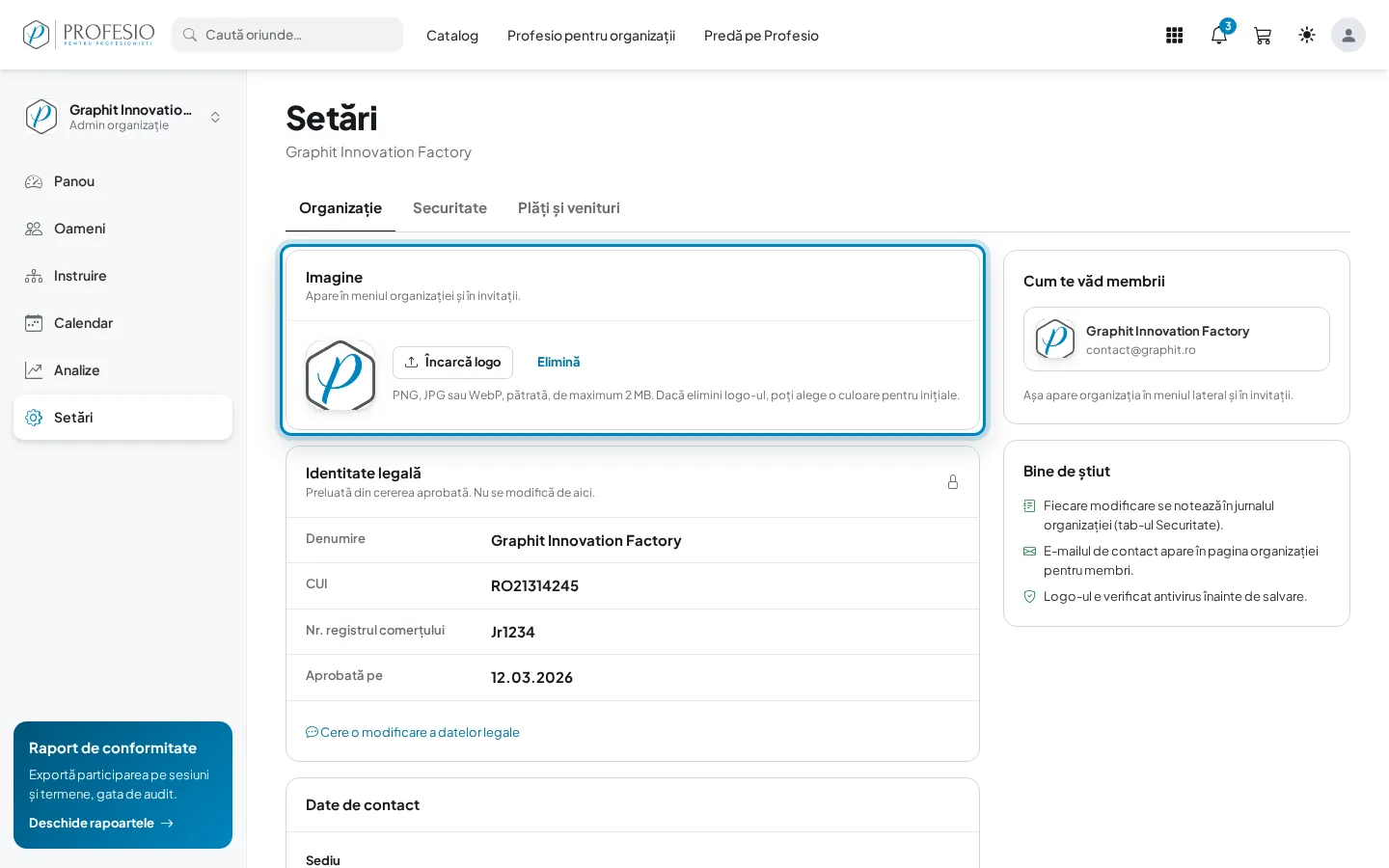Click the 'Date de contact' section heading

pos(363,805)
